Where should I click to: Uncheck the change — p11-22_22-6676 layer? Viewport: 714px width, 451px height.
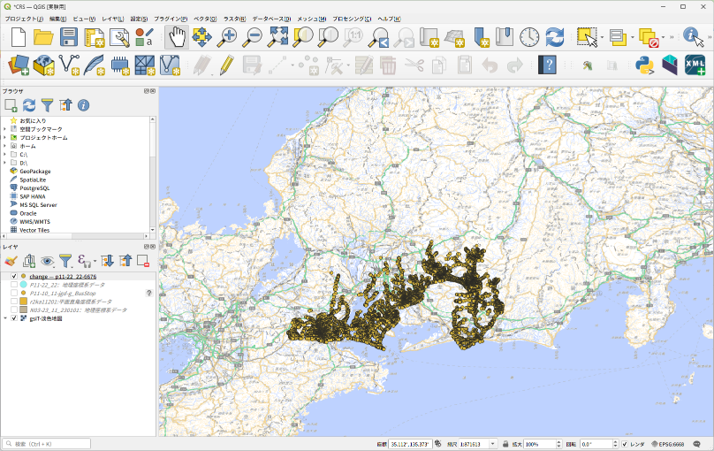pyautogui.click(x=14, y=276)
